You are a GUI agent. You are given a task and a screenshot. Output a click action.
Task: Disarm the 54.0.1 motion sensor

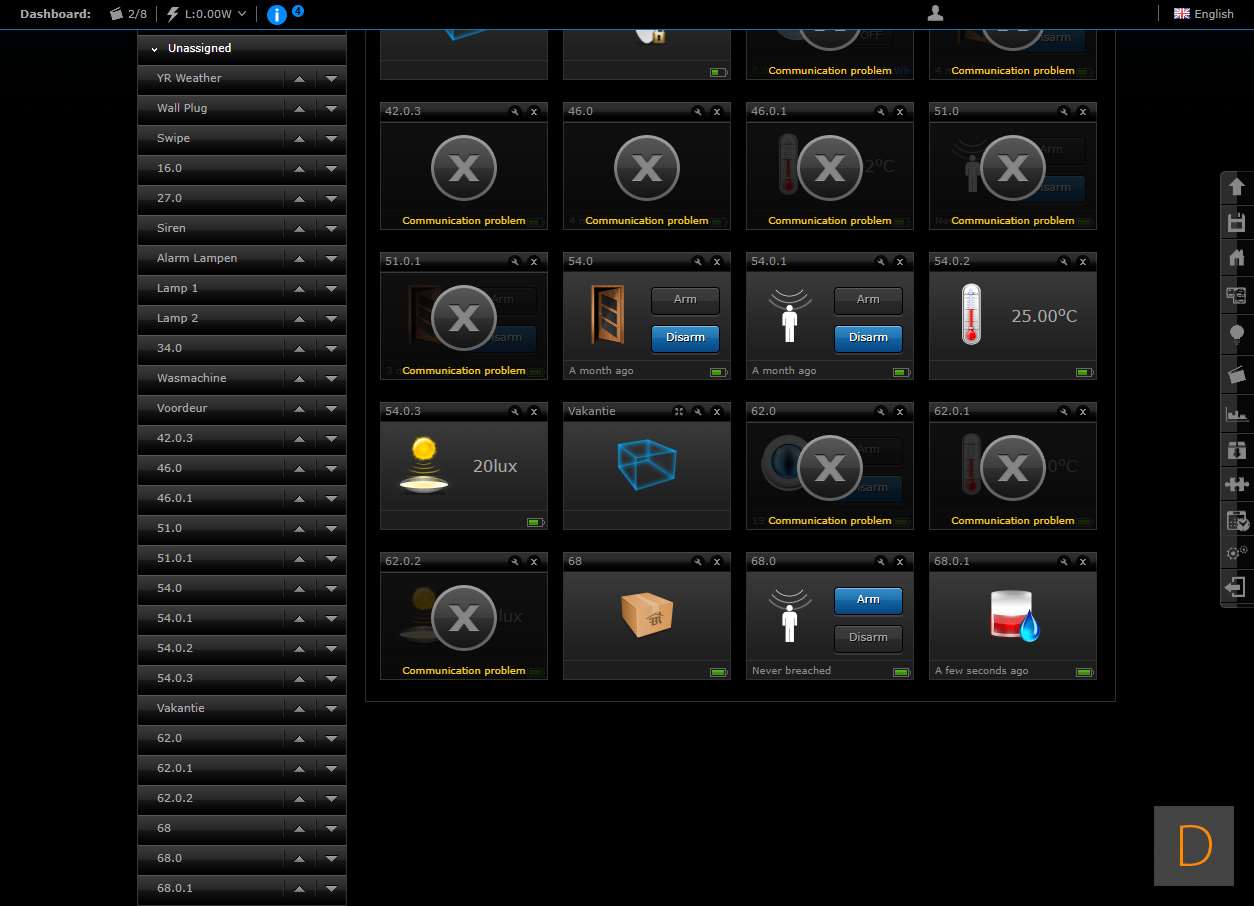868,337
